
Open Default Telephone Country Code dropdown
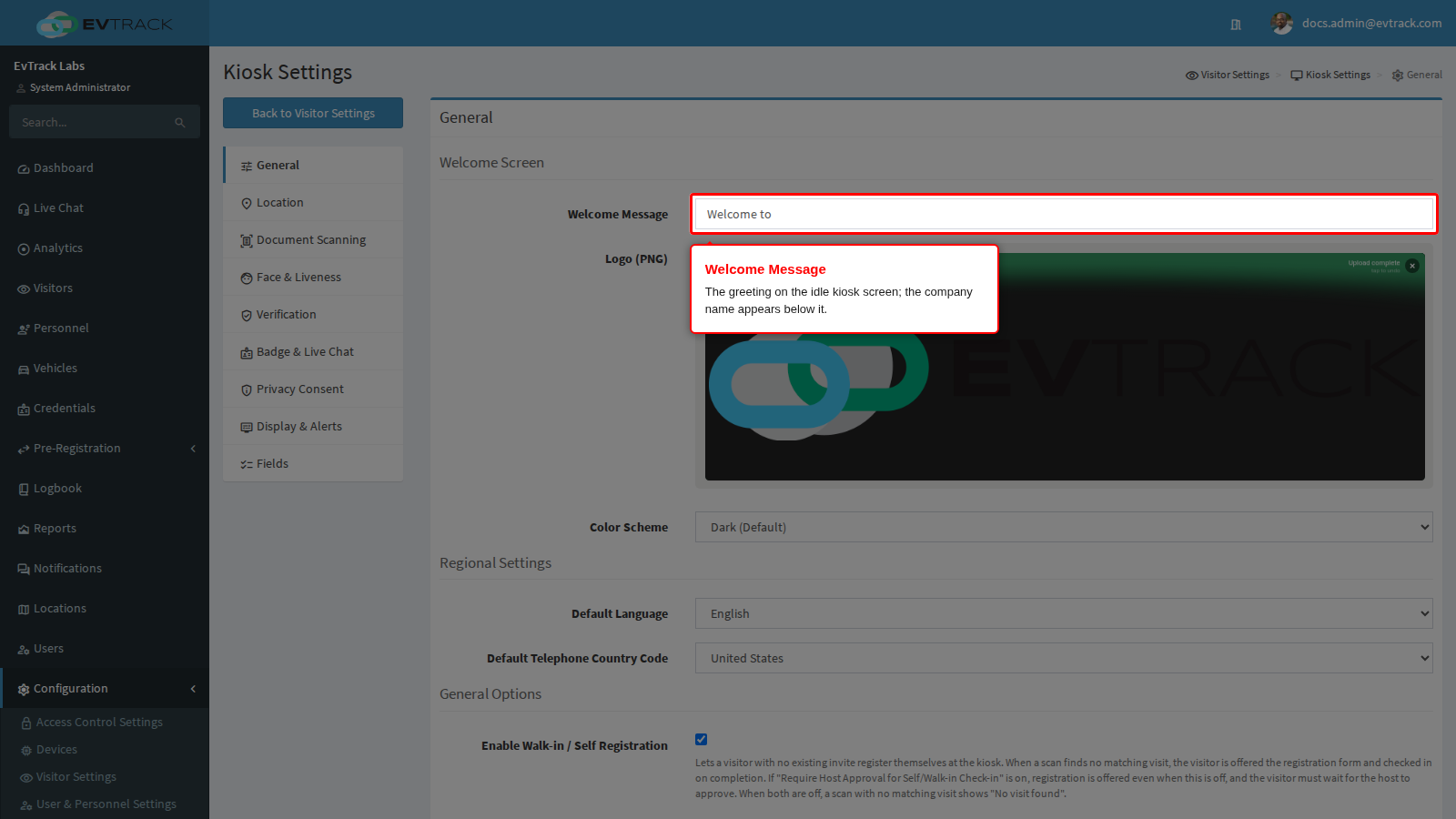pyautogui.click(x=1064, y=658)
